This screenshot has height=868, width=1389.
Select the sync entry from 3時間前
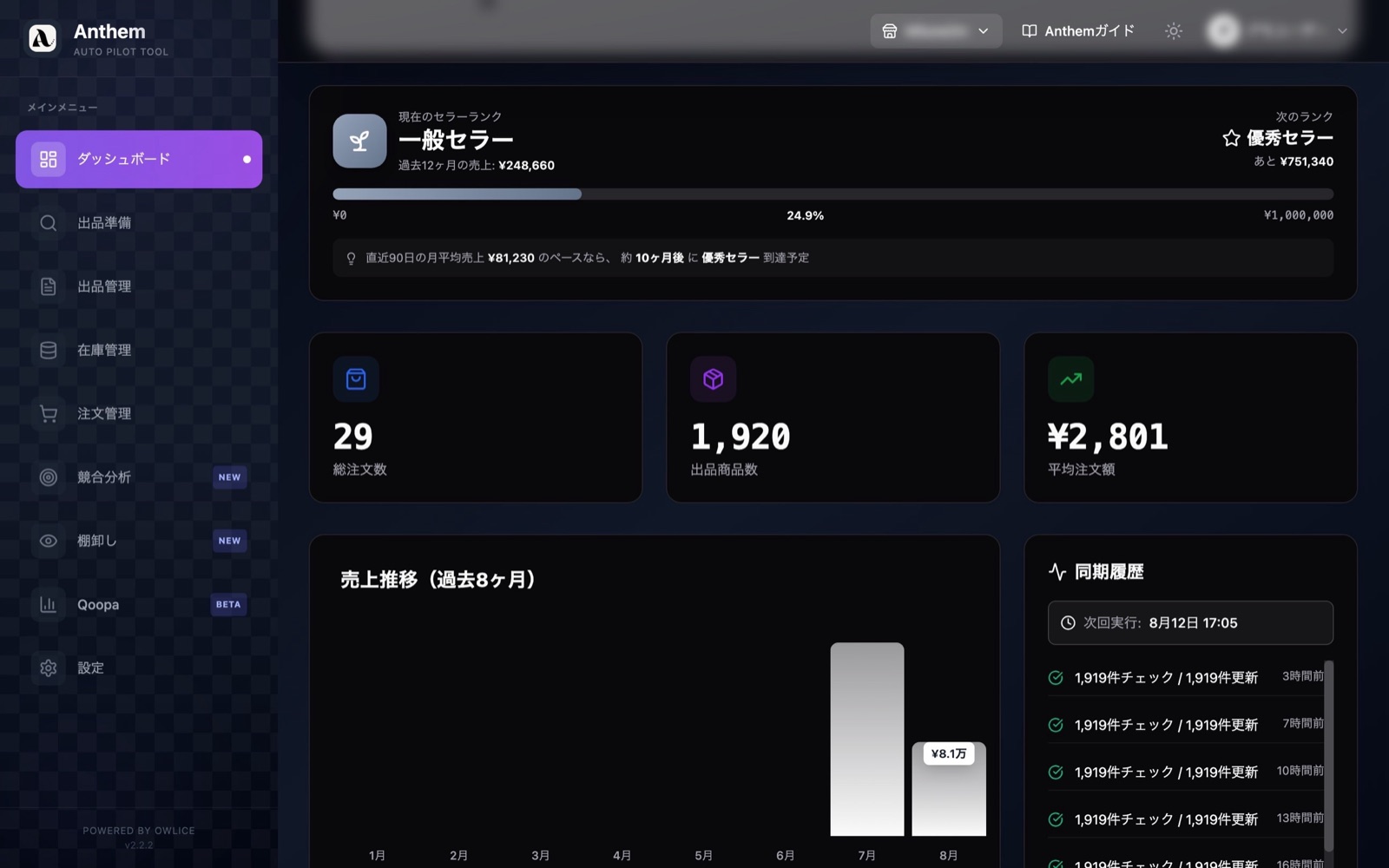1186,677
